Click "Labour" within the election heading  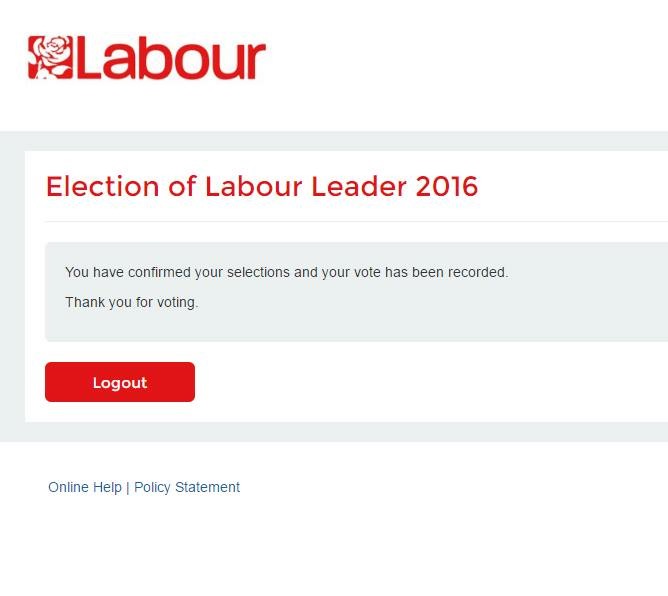[249, 187]
